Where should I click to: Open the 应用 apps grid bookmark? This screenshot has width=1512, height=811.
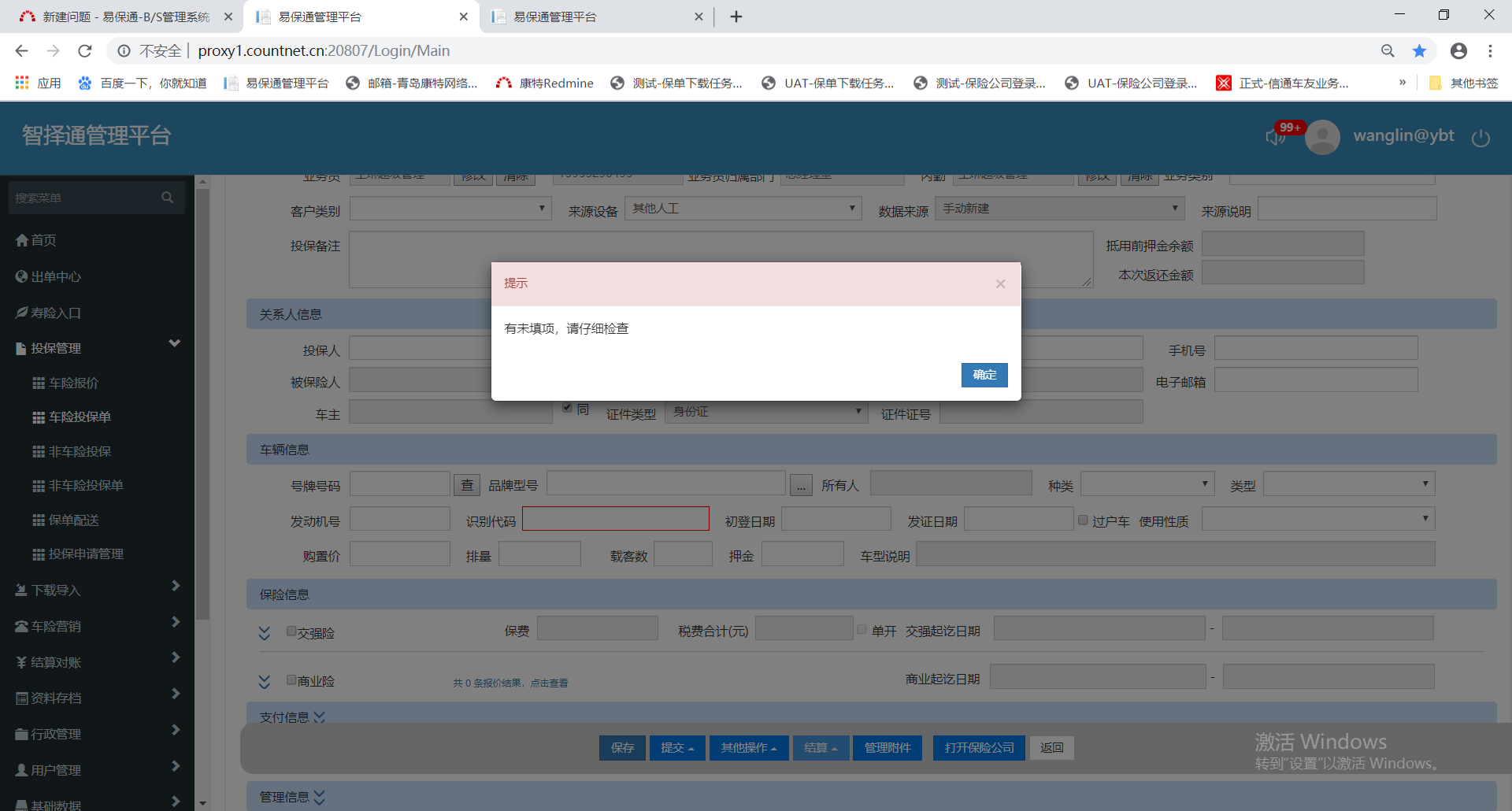(x=38, y=83)
